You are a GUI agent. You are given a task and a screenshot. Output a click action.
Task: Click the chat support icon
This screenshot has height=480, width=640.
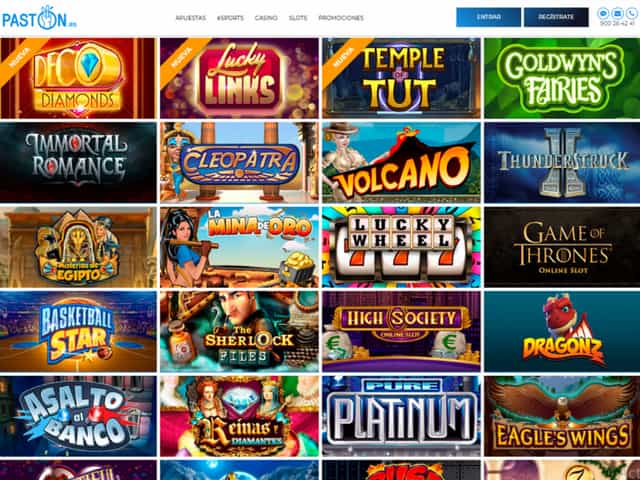(603, 13)
